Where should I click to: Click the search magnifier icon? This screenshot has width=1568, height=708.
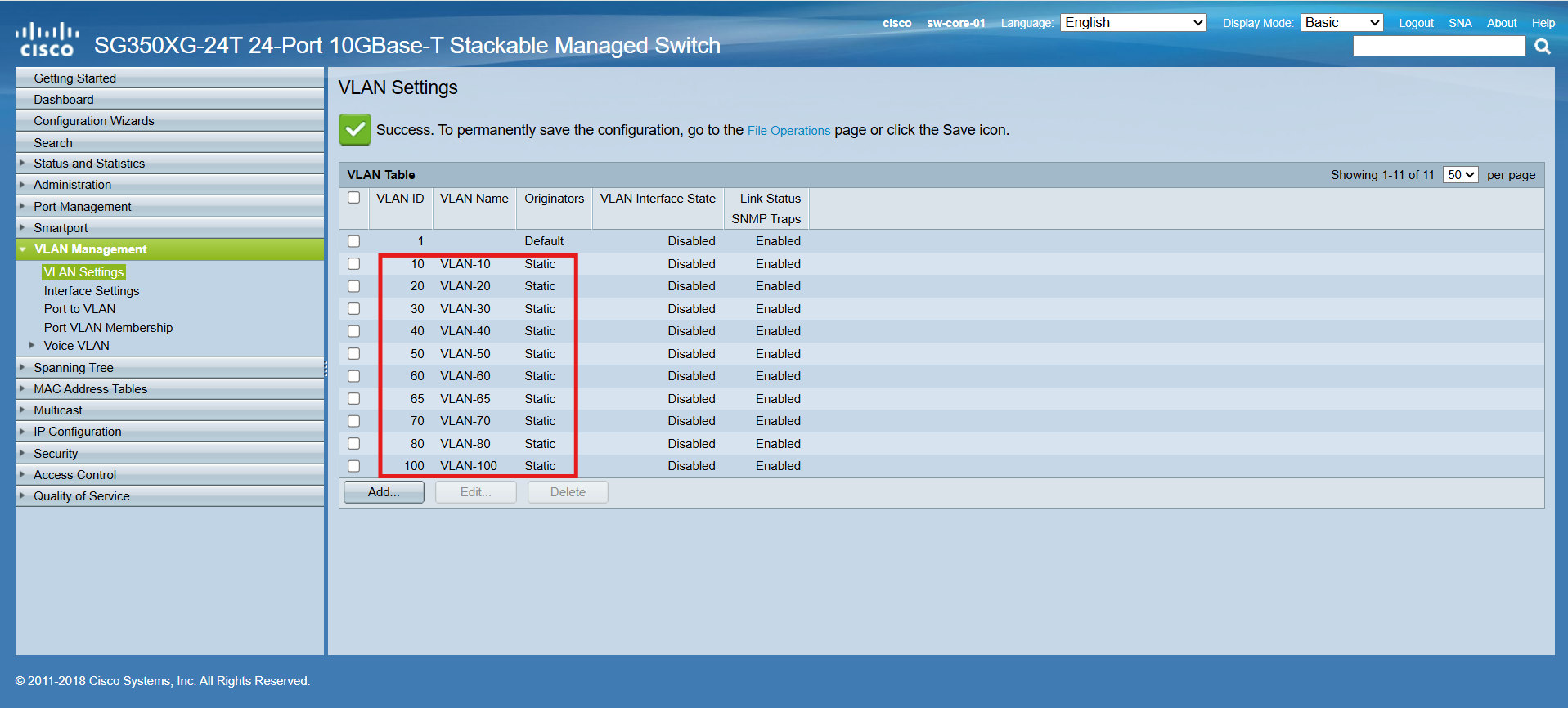click(x=1542, y=47)
